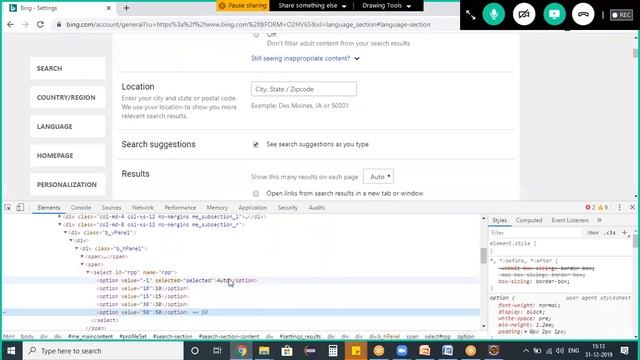Switch to the Audits tab
Screen dimensions: 640x360
click(317, 207)
